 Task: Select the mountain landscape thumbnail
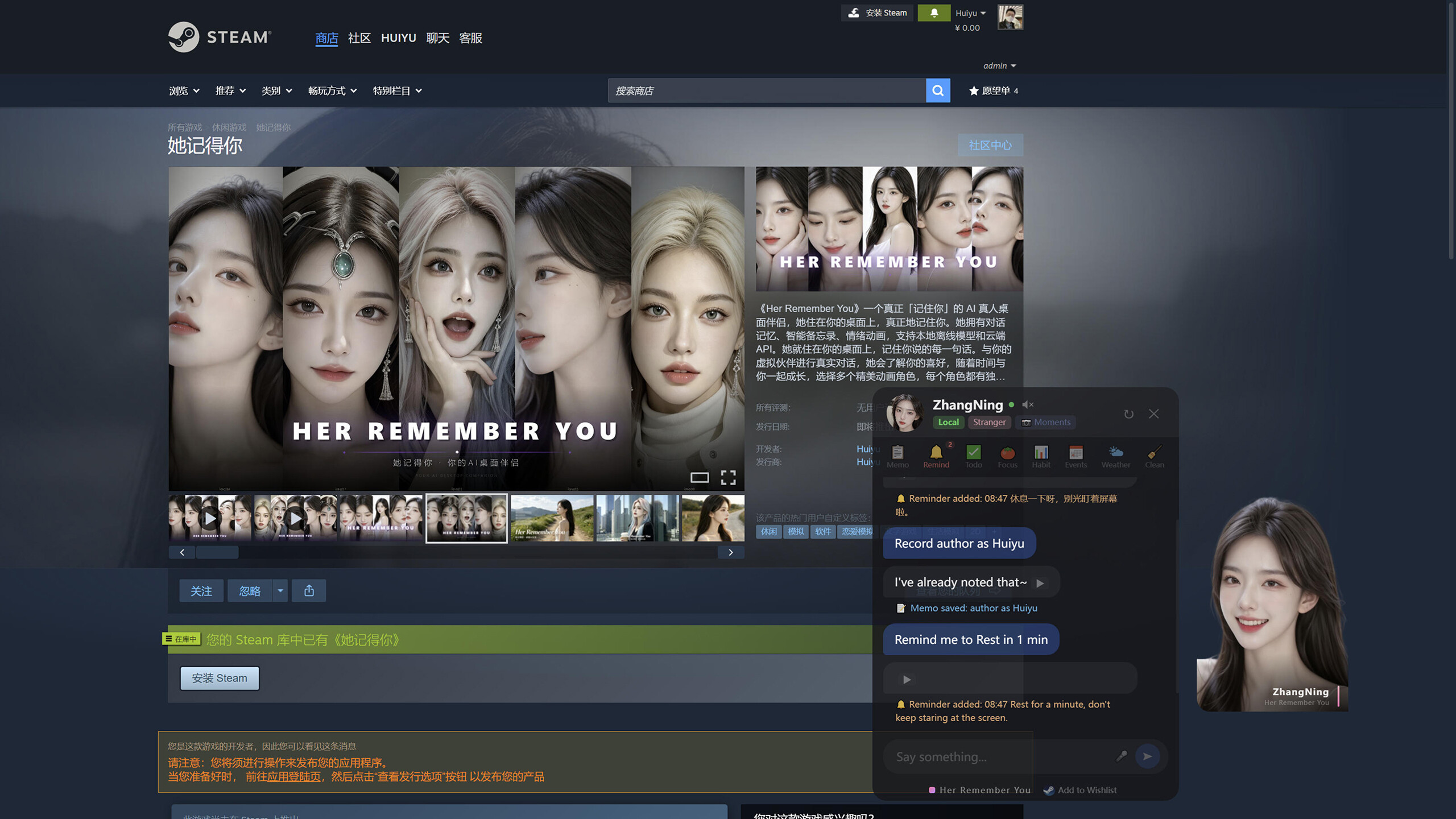tap(552, 518)
